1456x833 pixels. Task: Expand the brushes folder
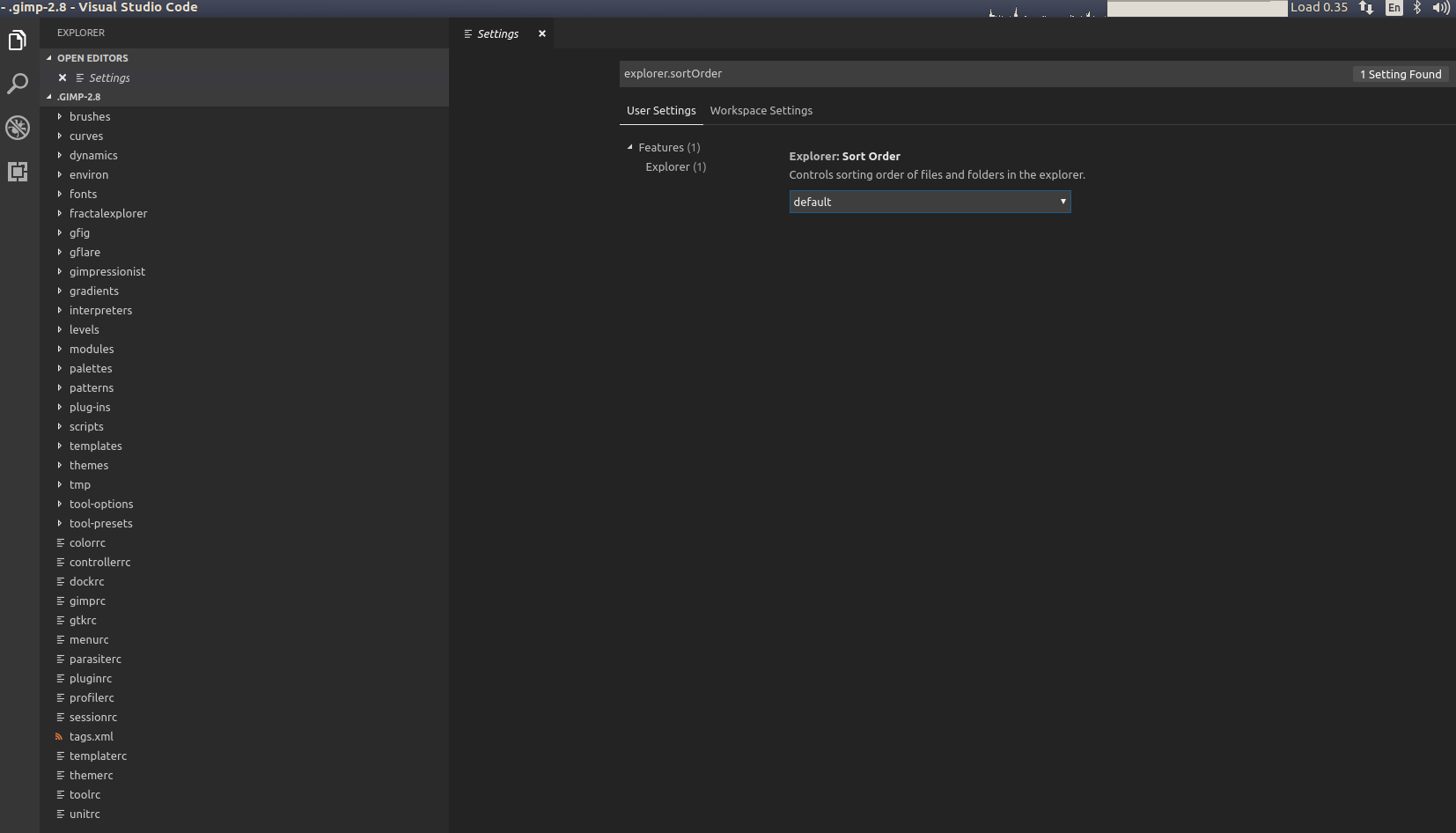pos(245,116)
